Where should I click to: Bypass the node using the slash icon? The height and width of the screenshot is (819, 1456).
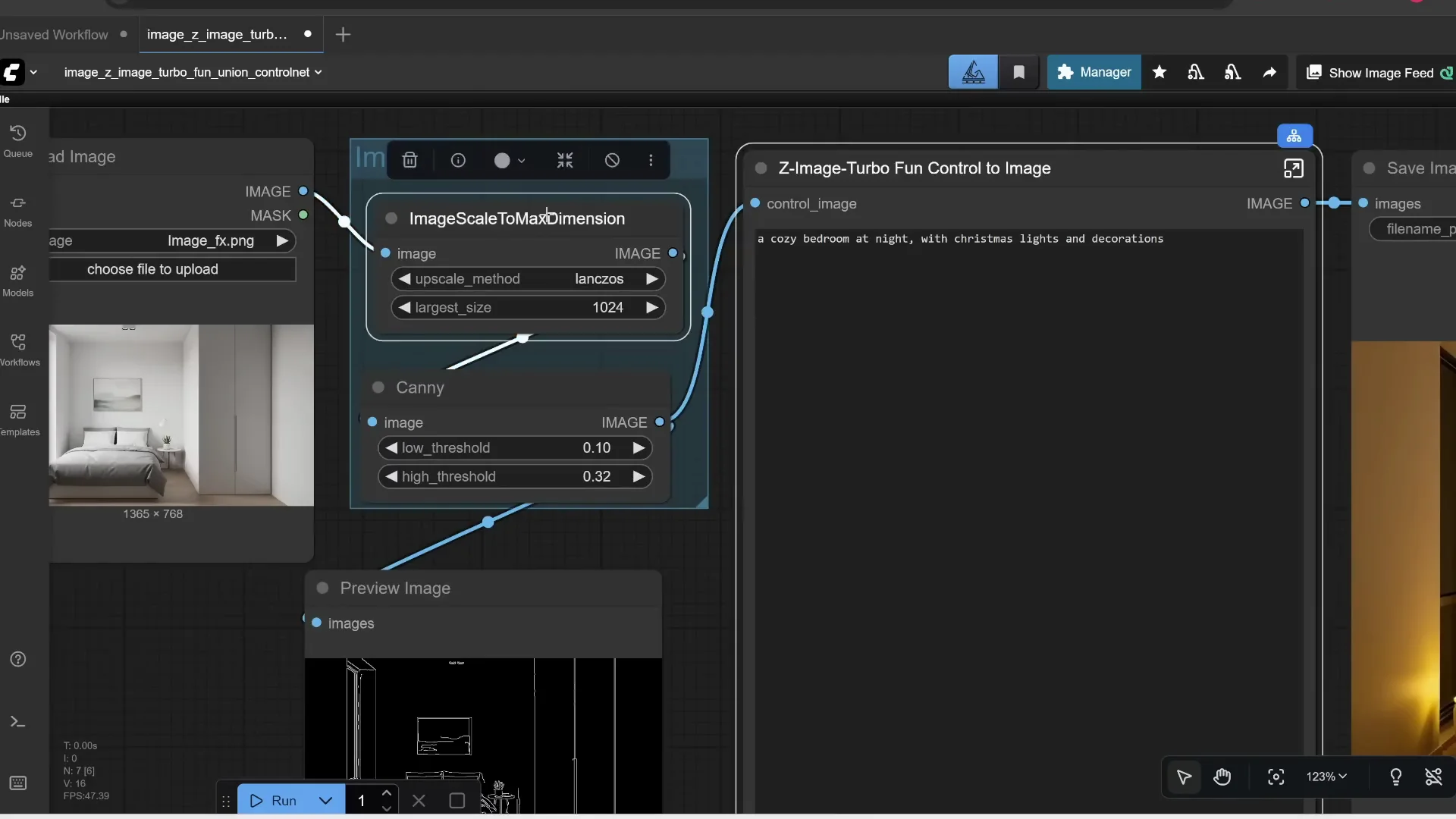(612, 160)
